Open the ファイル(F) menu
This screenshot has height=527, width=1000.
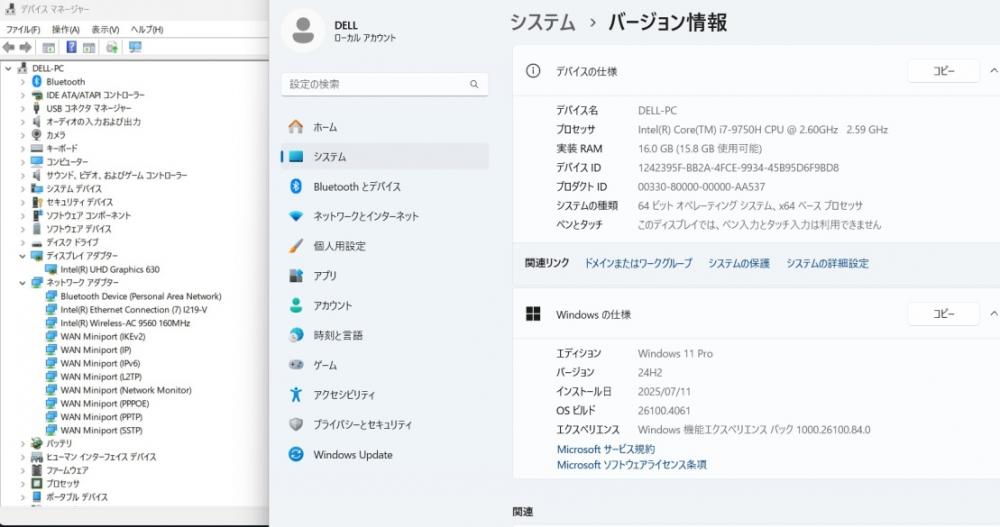[23, 29]
